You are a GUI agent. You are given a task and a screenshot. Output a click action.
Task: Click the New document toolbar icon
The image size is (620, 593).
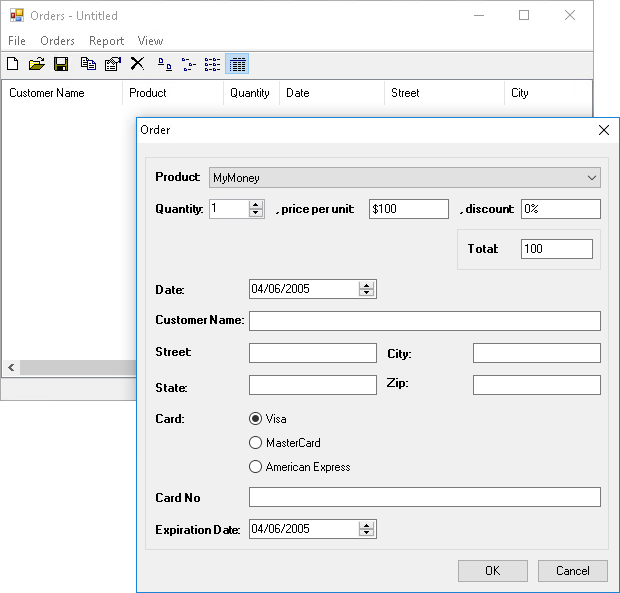coord(13,64)
